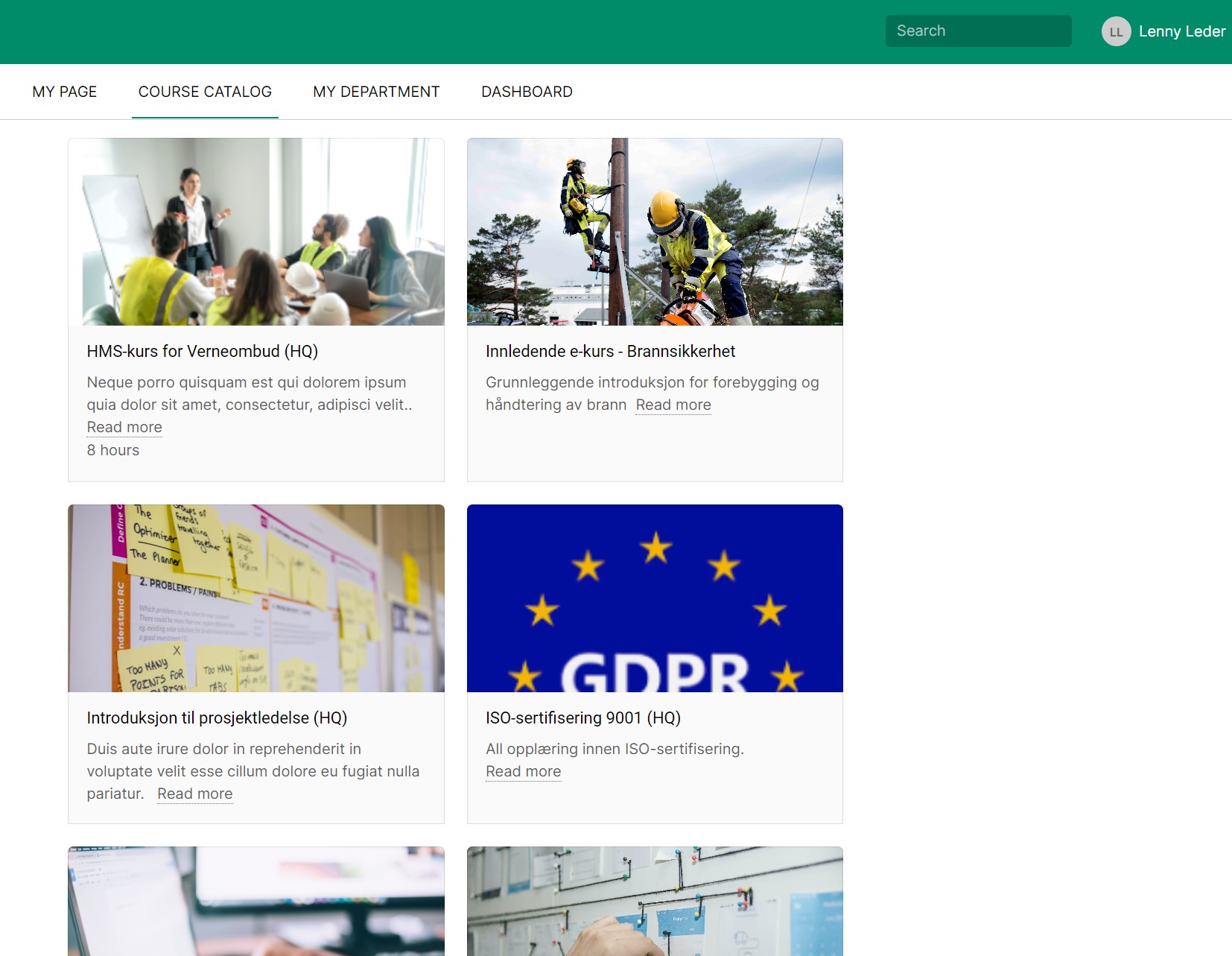
Task: Click the green header bar logo area
Action: (74, 31)
